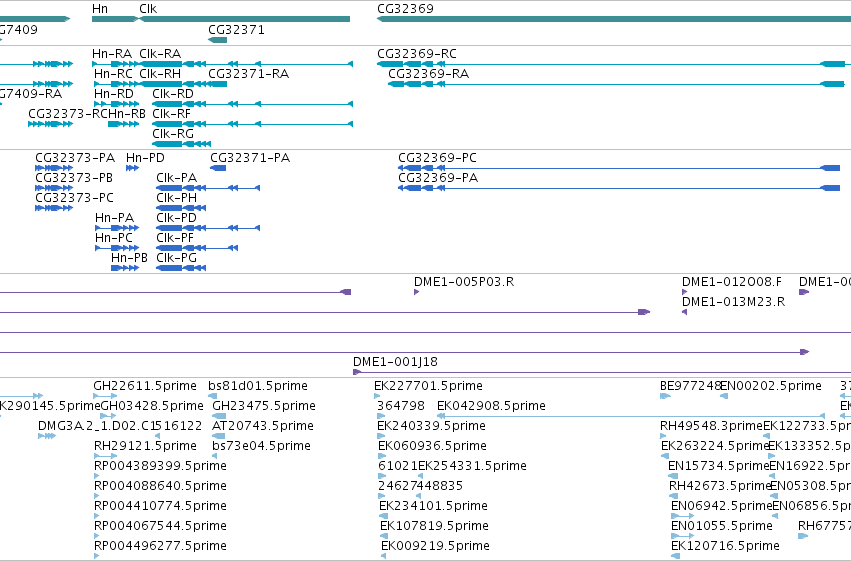Viewport: 851px width, 561px height.
Task: Click protein Clk-PG
Action: point(177,258)
